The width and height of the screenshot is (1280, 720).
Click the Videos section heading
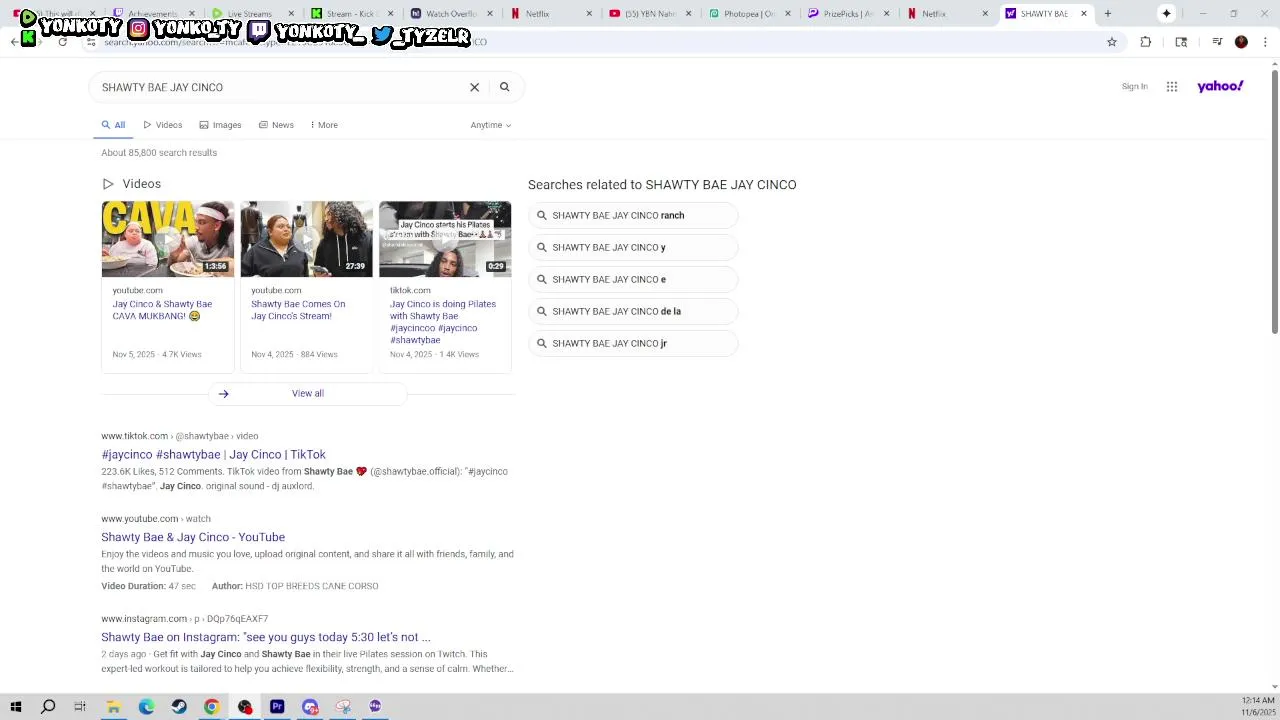[x=142, y=184]
